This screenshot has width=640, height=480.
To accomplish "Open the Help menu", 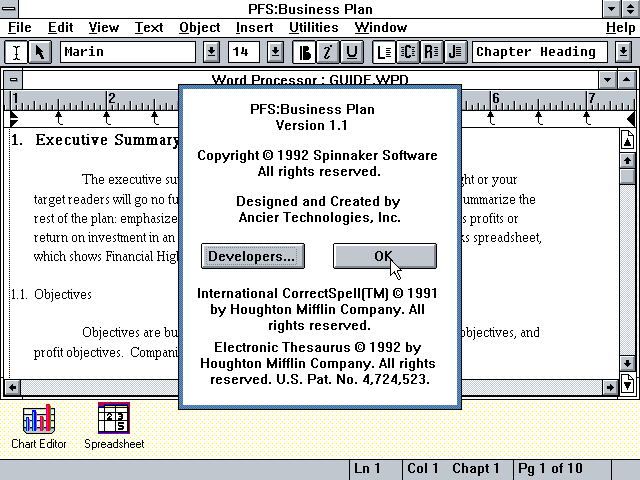I will tap(620, 27).
